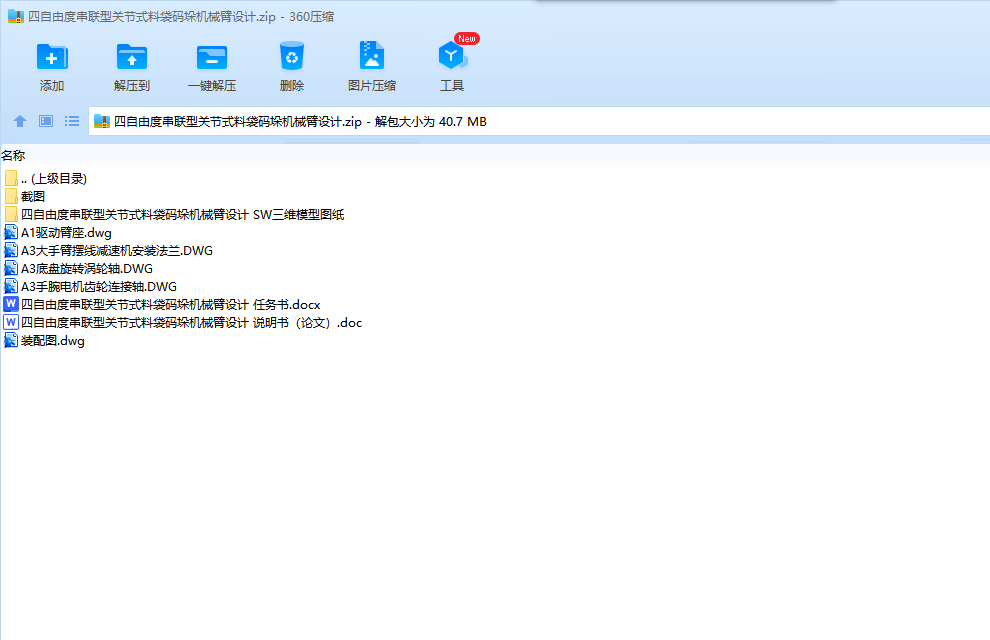Viewport: 990px width, 640px height.
Task: Click the folder icon beside SW三维模型图纸
Action: (x=11, y=215)
